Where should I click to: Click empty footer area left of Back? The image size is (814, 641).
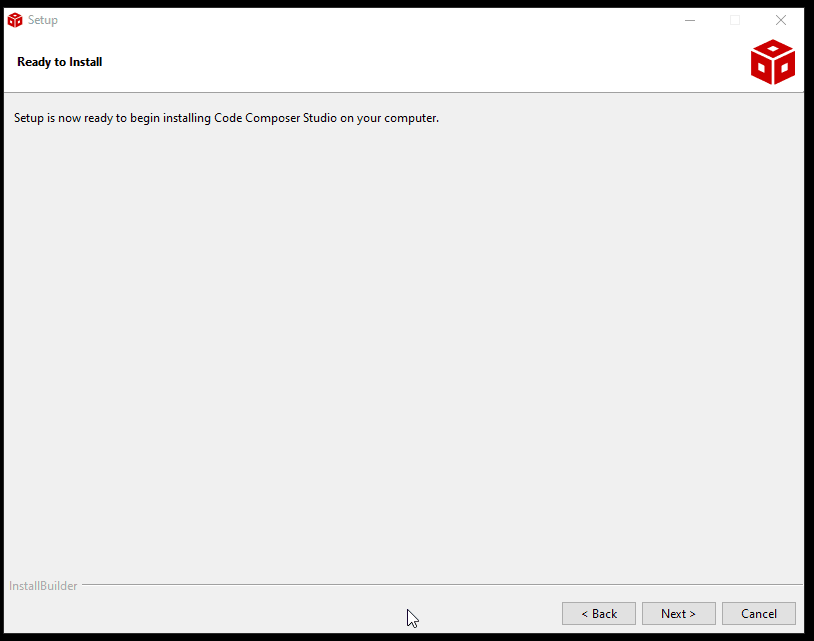coord(250,613)
